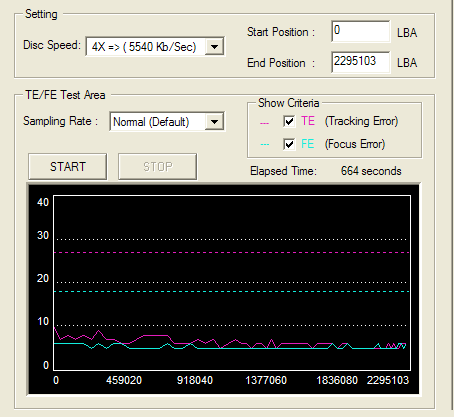Click the End Position input field
Screen dimensions: 454x417
[x=361, y=62]
